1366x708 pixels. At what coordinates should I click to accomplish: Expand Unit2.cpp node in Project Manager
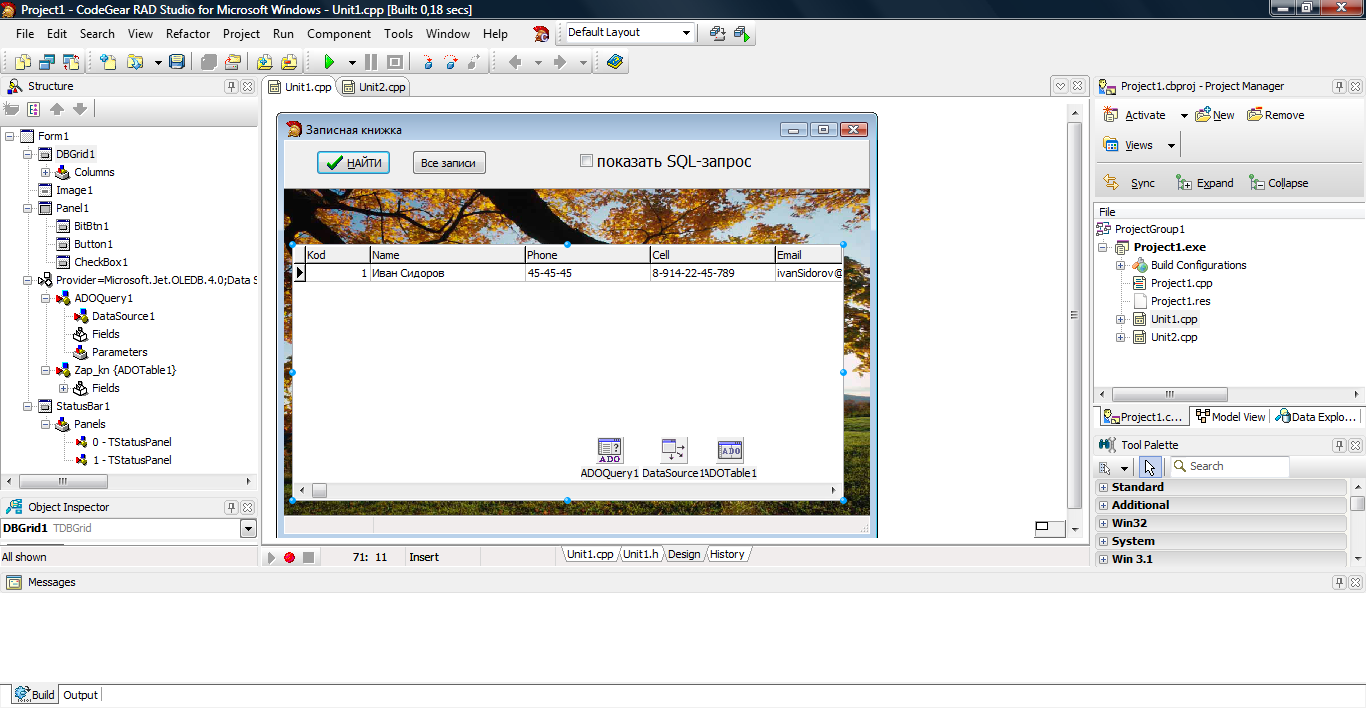click(x=1121, y=337)
